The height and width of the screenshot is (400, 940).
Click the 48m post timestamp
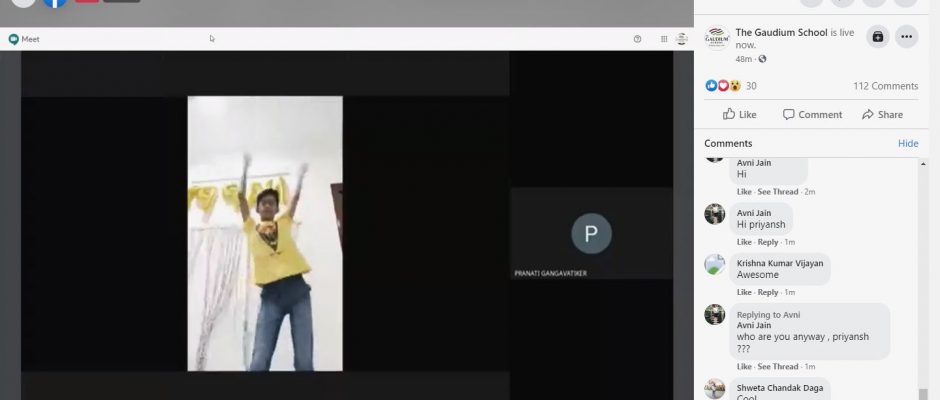click(x=743, y=59)
